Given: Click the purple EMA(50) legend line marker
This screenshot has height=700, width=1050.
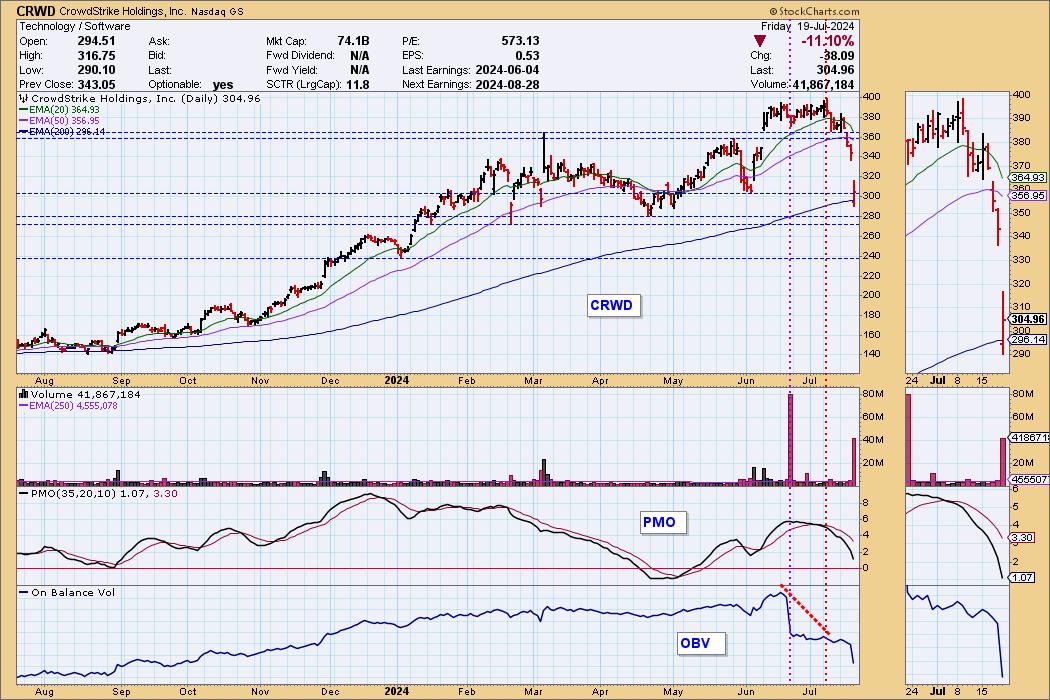Looking at the screenshot, I should tap(25, 121).
